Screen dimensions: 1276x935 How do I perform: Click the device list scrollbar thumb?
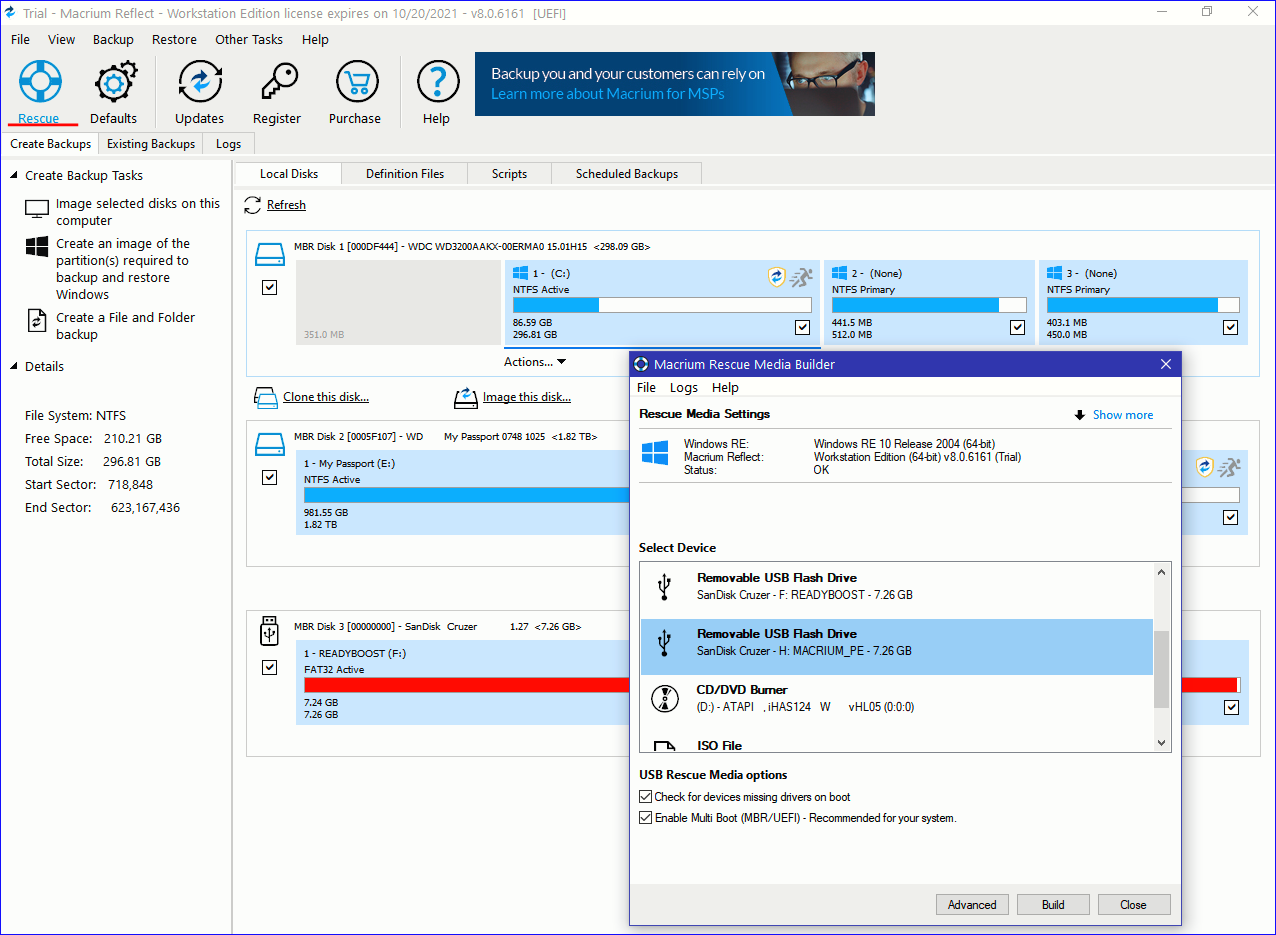[1162, 669]
